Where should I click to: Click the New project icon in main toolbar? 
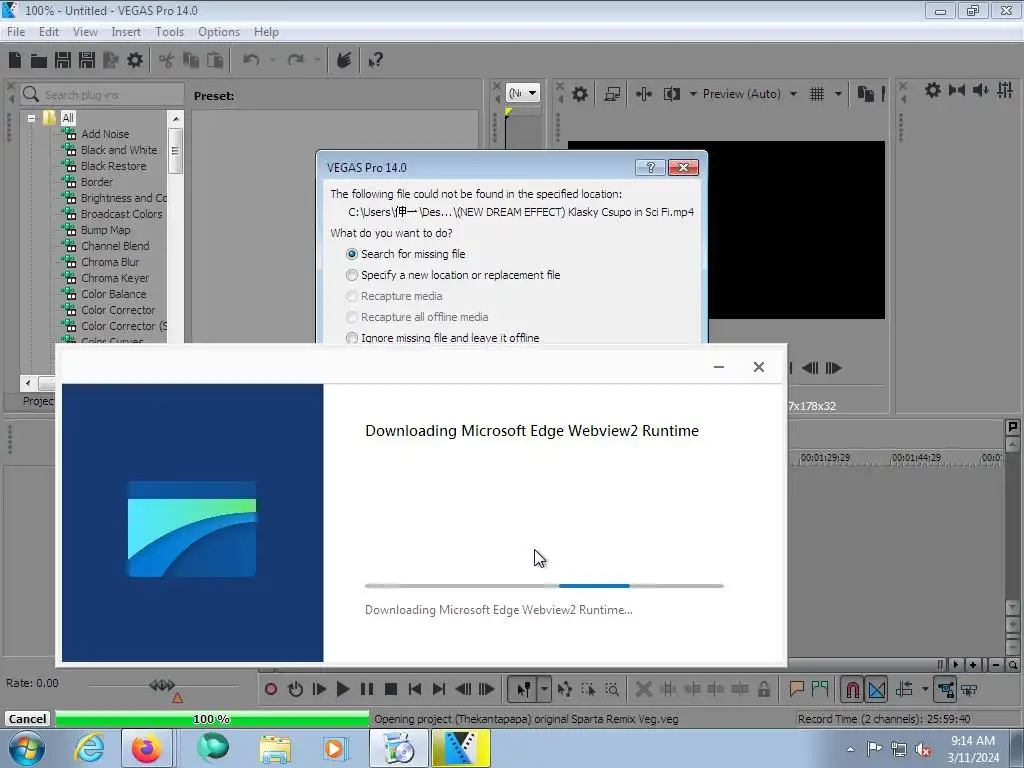pyautogui.click(x=15, y=61)
